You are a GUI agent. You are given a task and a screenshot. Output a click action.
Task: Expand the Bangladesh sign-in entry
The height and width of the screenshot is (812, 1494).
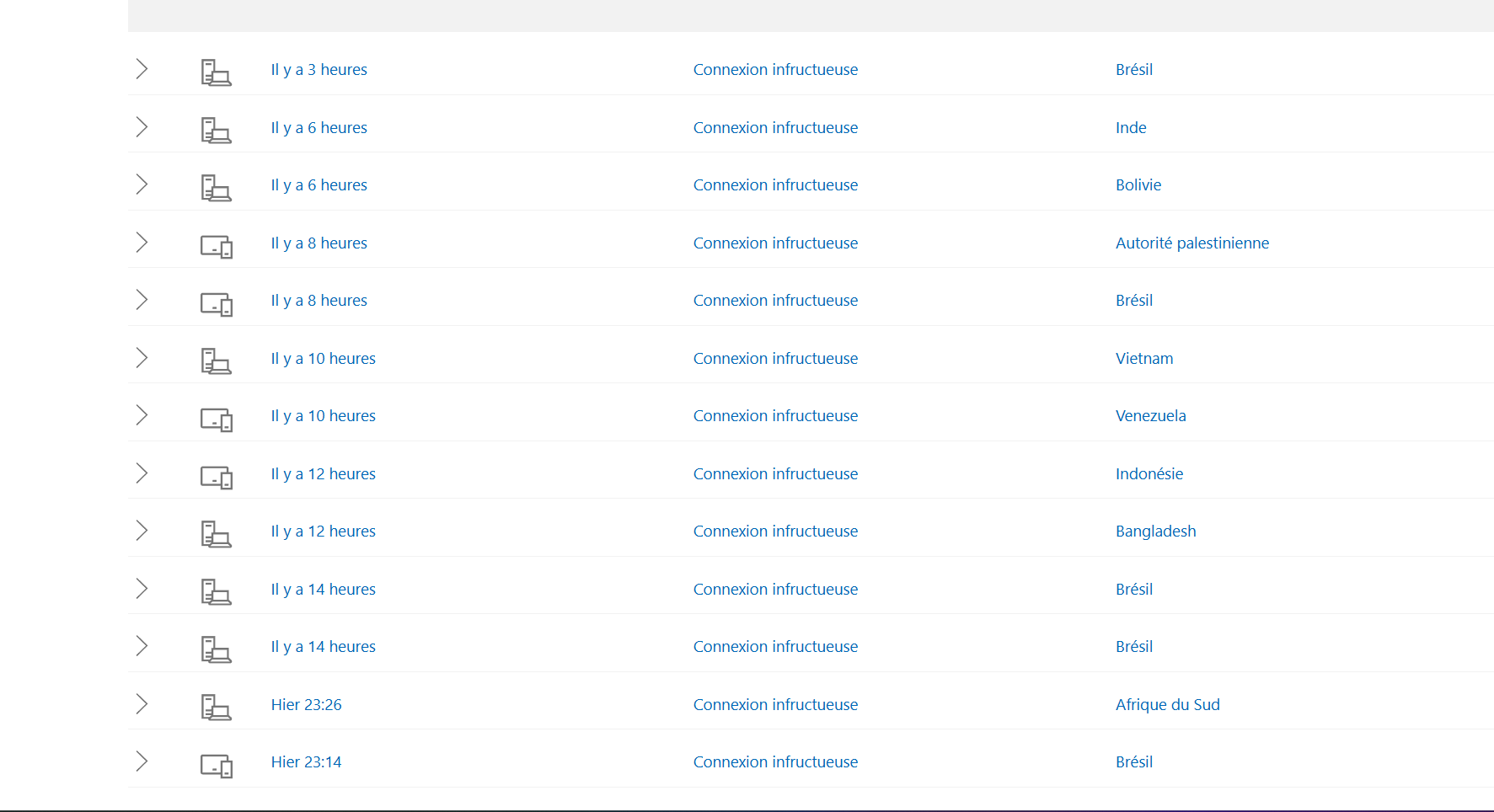click(x=142, y=531)
